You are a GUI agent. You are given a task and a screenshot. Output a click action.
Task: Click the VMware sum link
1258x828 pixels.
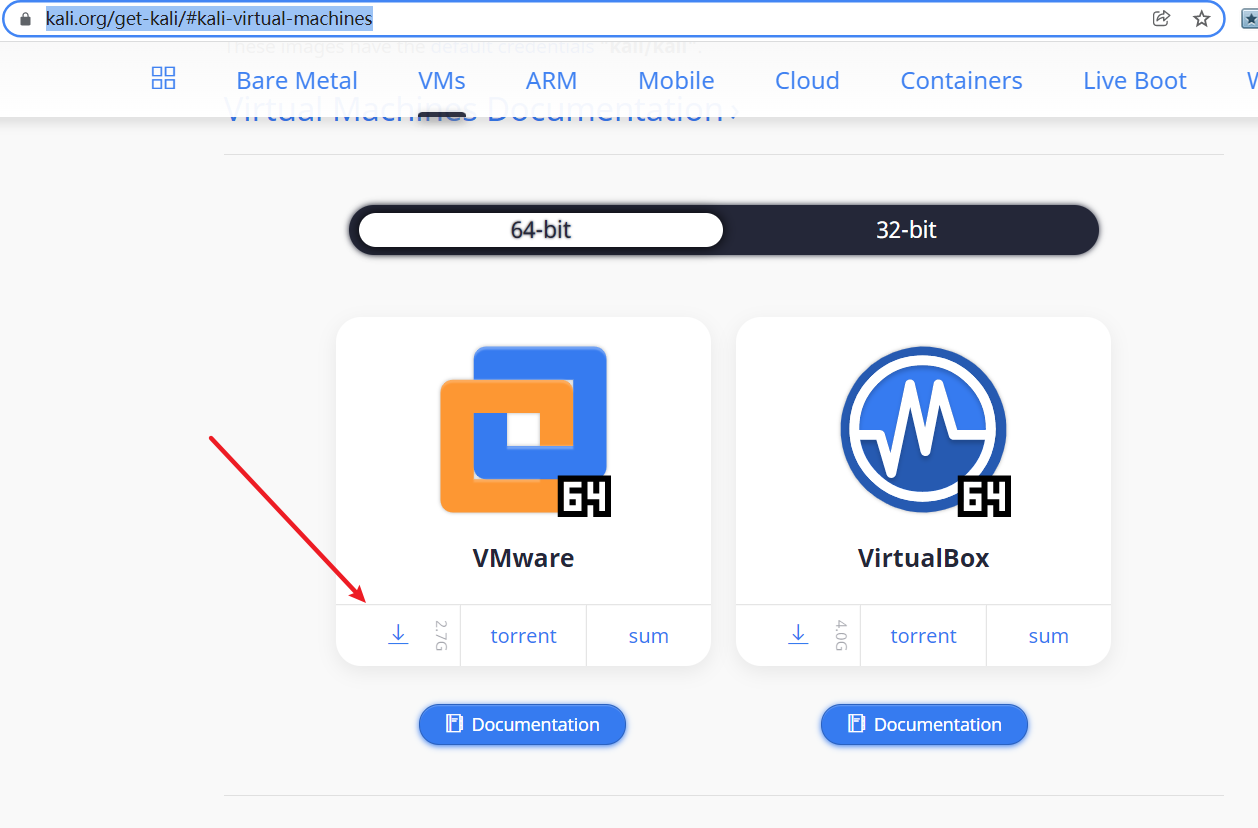[648, 636]
